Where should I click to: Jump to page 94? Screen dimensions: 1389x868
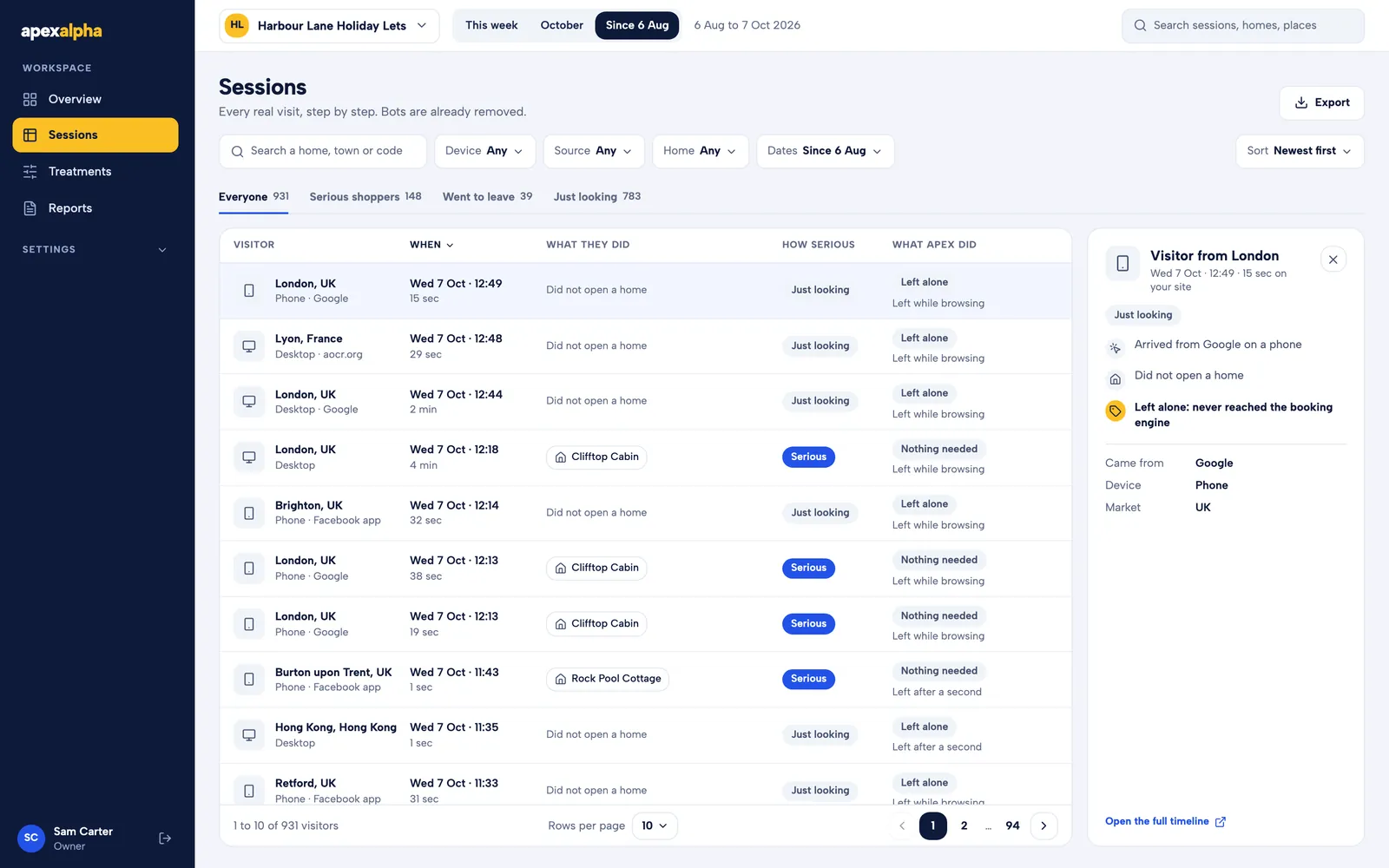[1012, 825]
